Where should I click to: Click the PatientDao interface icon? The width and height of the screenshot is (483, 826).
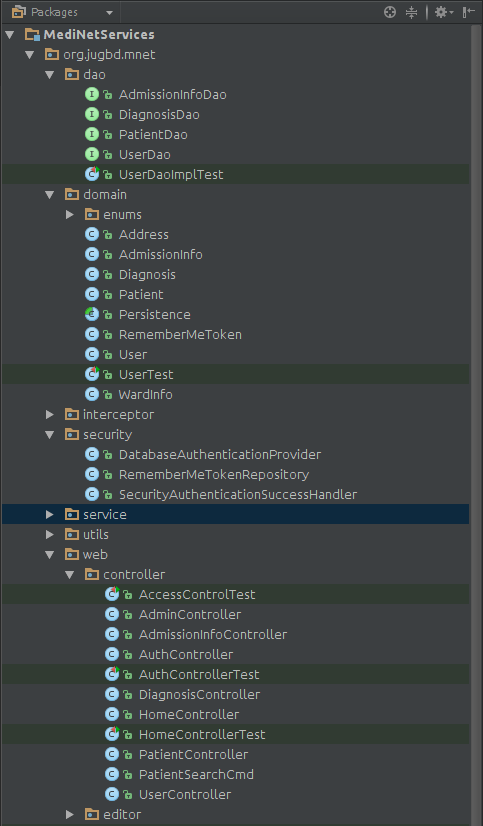[92, 135]
